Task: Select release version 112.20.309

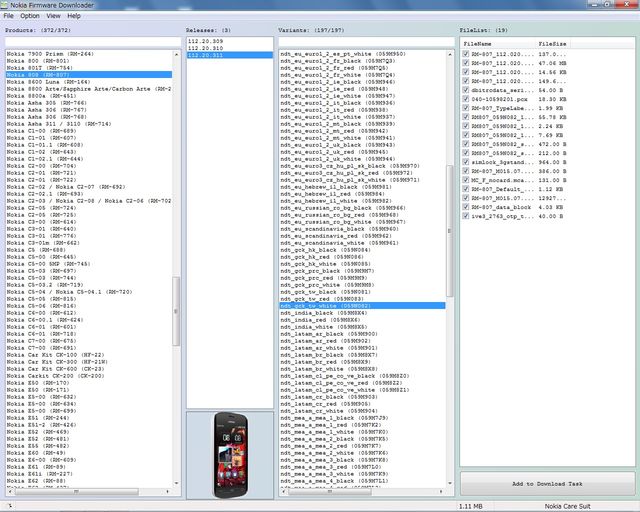Action: click(204, 41)
